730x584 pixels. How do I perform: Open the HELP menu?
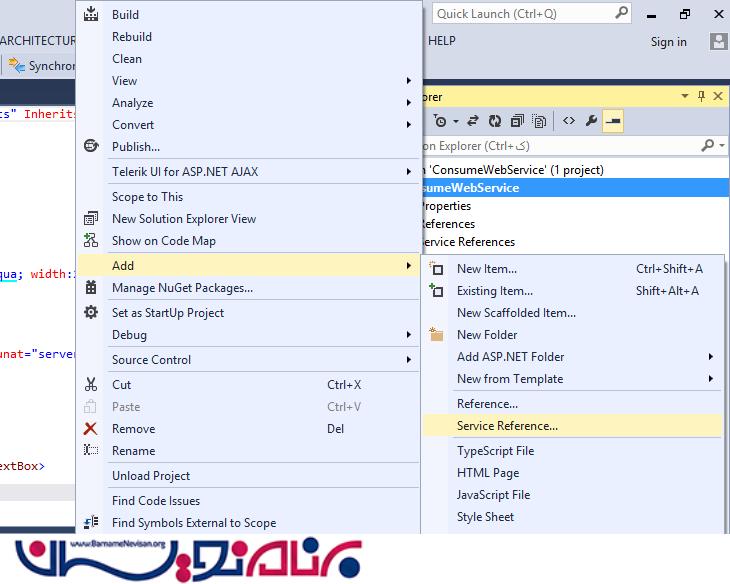441,41
